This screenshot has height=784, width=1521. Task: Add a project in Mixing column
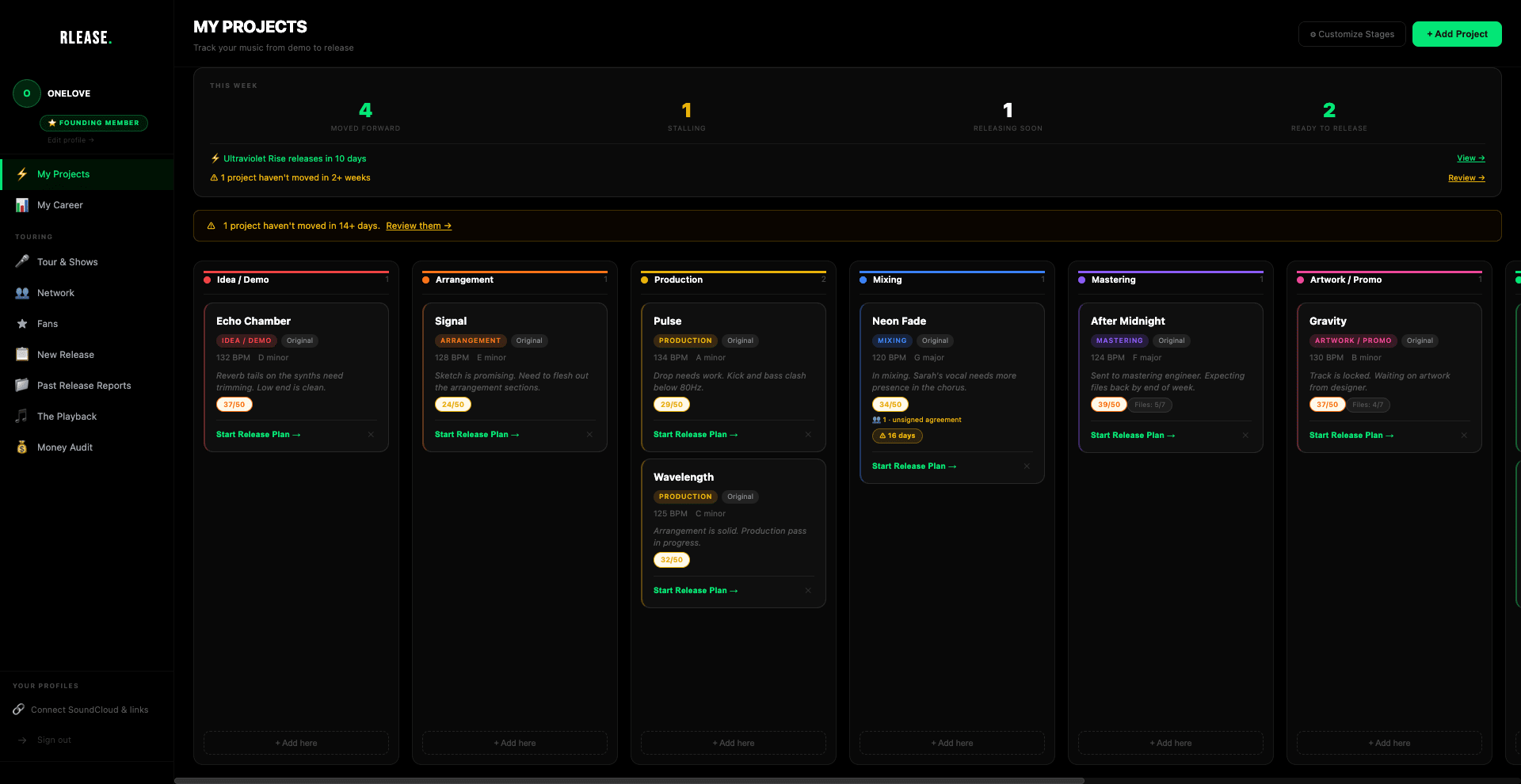pyautogui.click(x=952, y=743)
